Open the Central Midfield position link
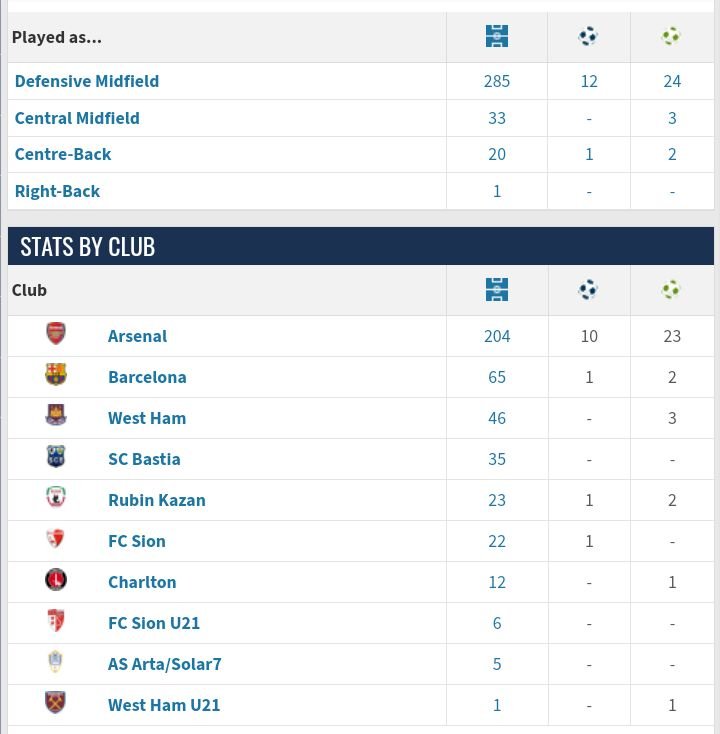The image size is (720, 734). click(77, 118)
